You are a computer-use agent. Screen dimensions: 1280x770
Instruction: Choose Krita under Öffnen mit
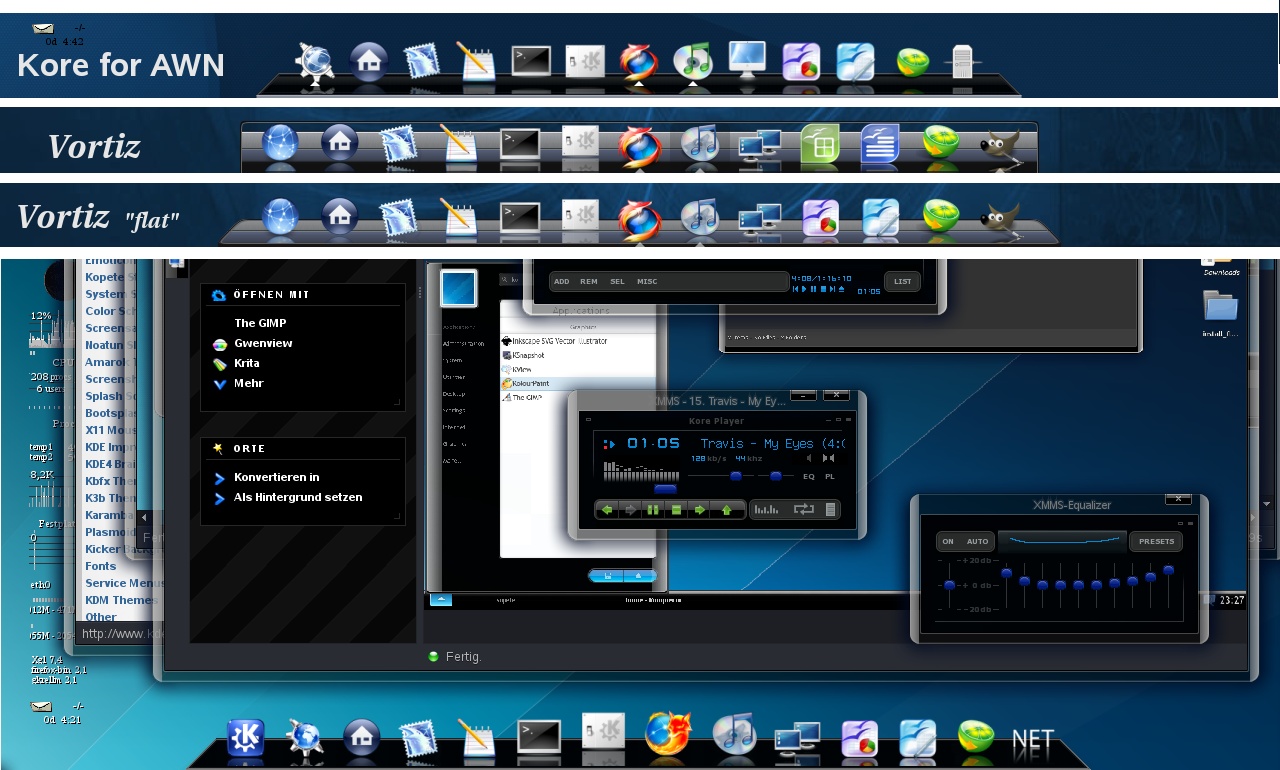coord(247,363)
